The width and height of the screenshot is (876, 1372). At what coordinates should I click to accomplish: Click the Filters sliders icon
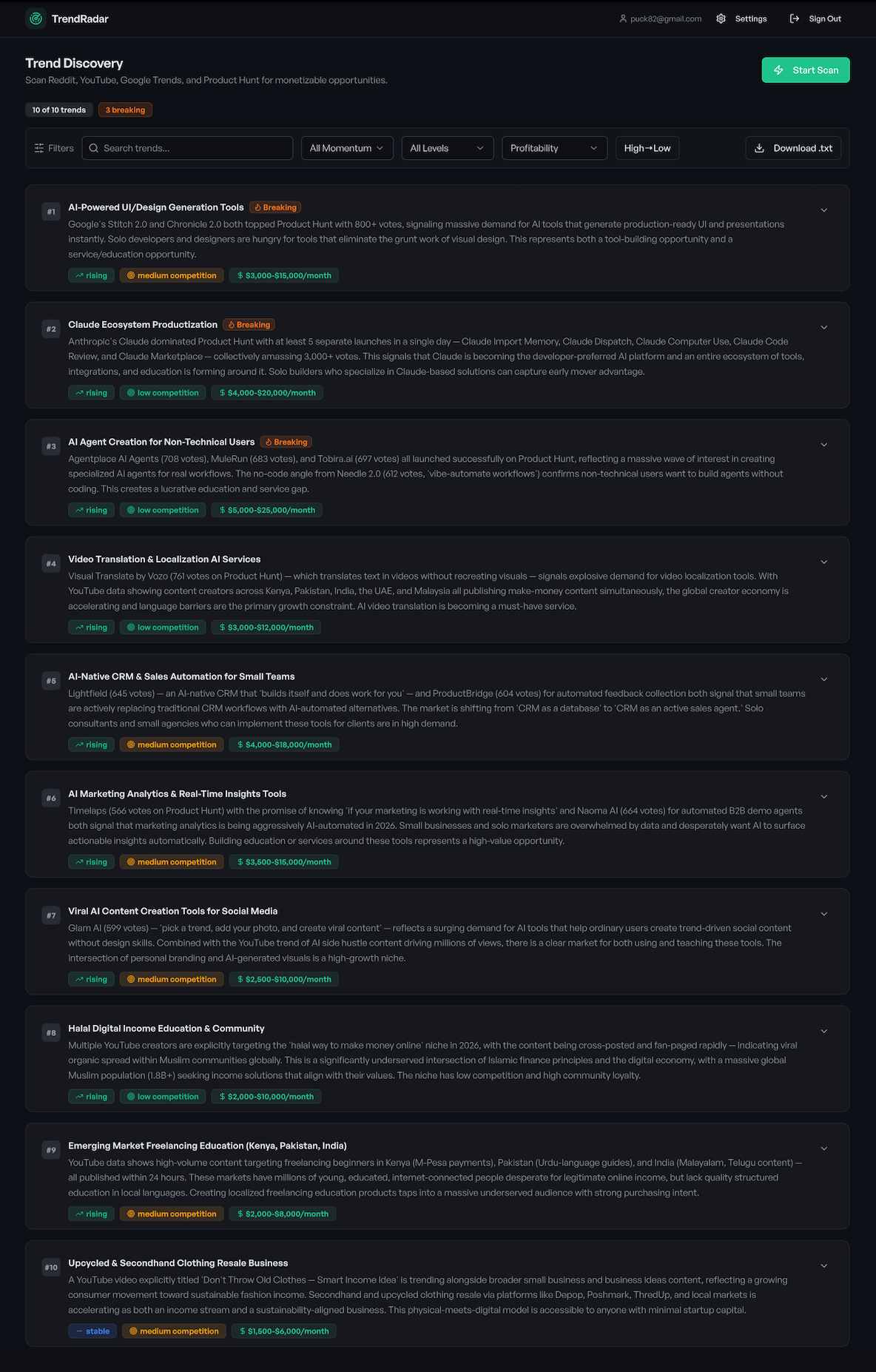[39, 148]
